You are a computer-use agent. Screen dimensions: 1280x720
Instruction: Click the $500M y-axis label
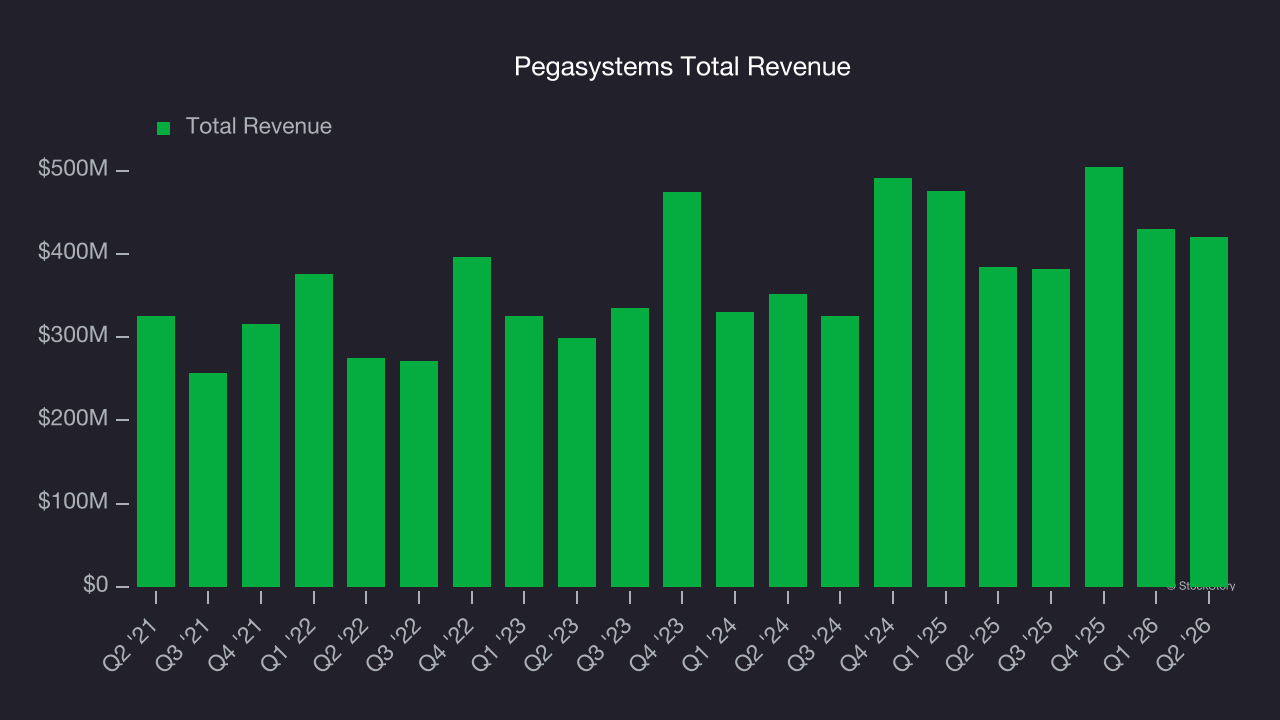click(x=72, y=170)
